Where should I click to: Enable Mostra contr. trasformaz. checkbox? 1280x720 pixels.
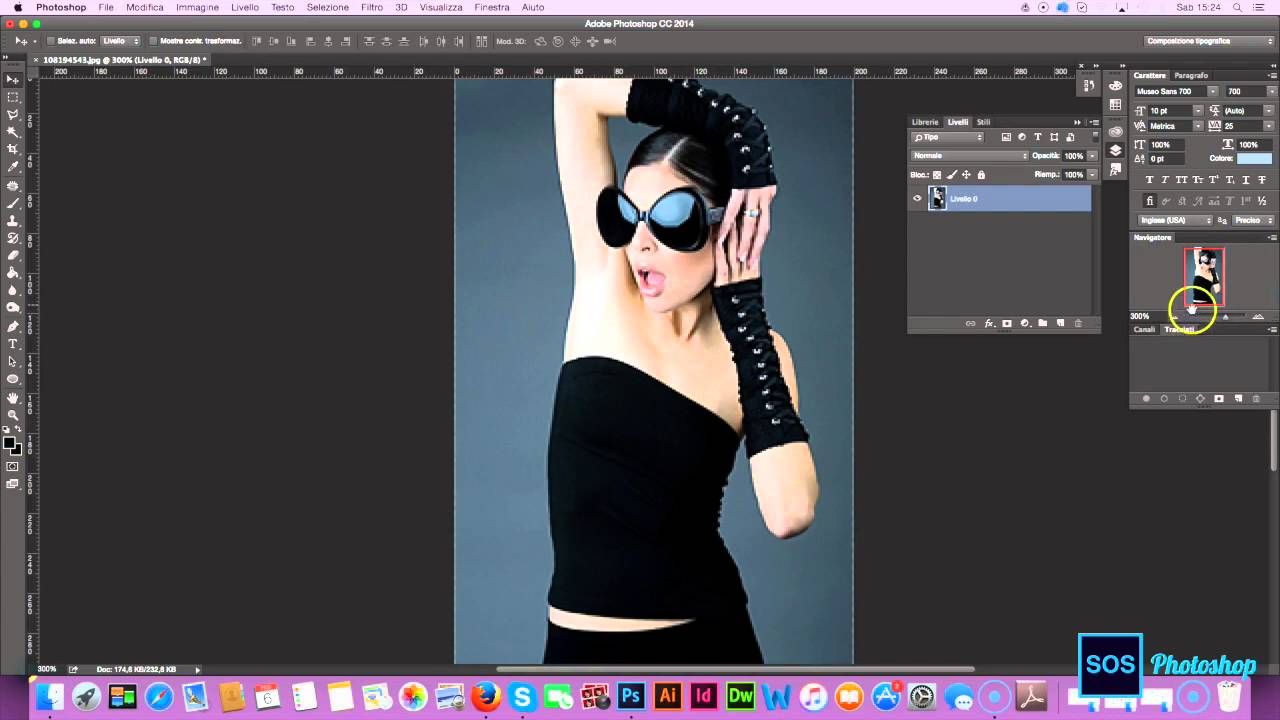152,41
